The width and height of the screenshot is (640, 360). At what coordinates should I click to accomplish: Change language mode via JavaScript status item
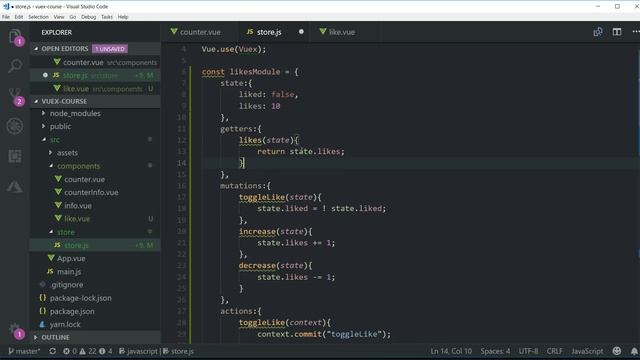tap(587, 351)
